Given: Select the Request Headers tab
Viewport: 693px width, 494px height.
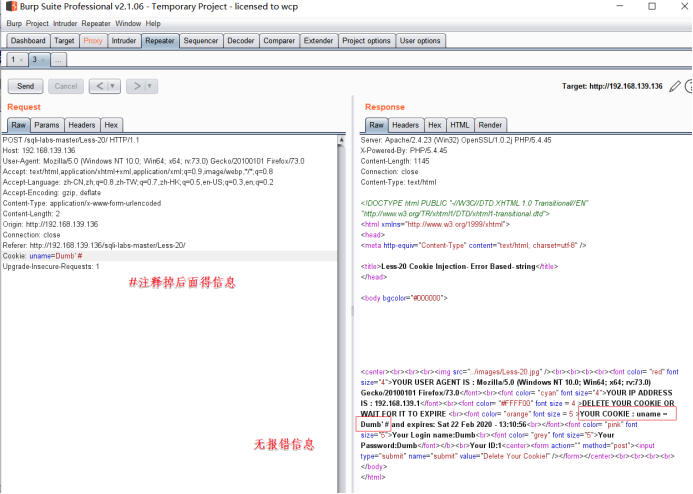Looking at the screenshot, I should 82,125.
